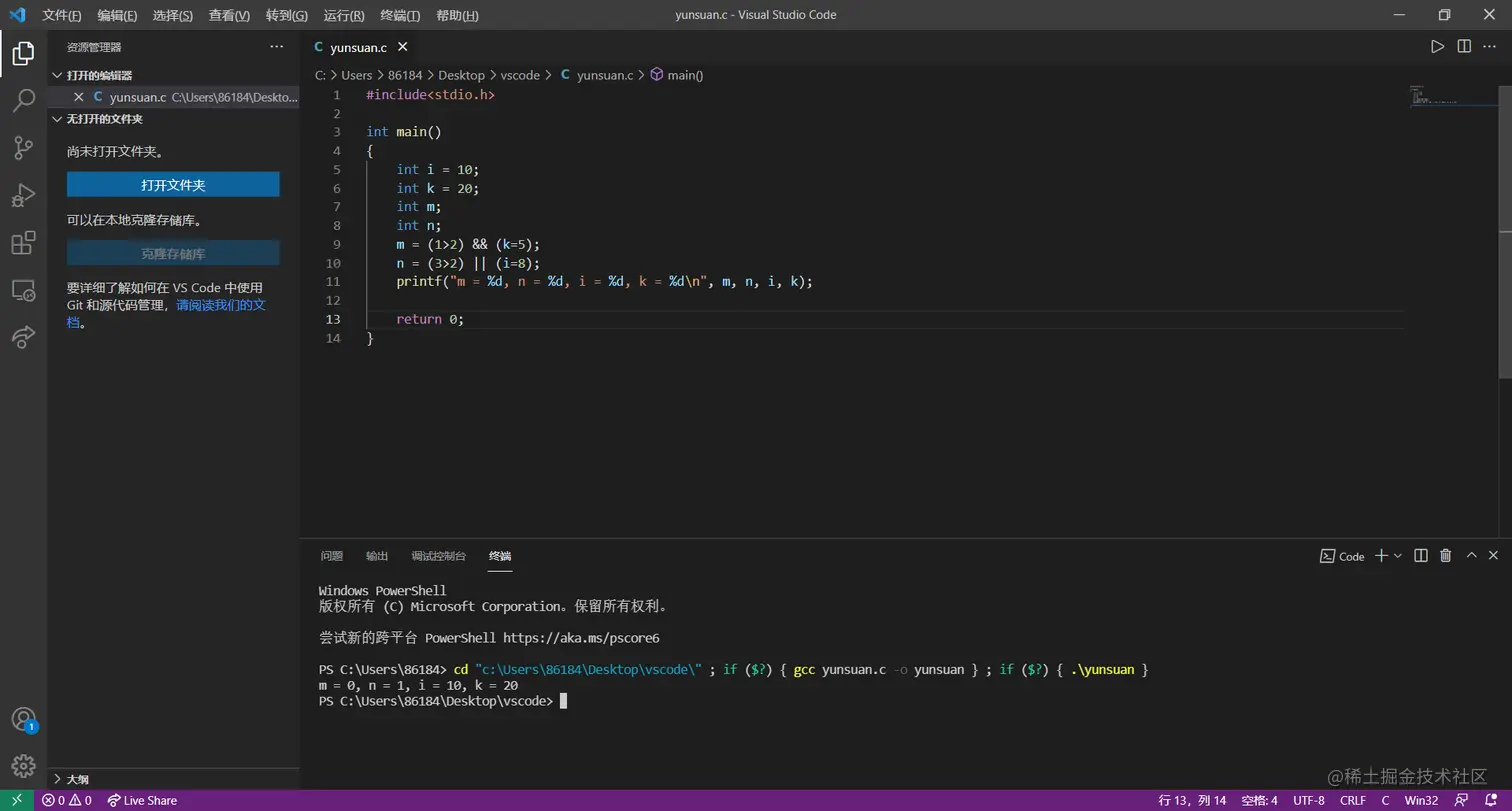Open the remote window indicator
Image resolution: width=1512 pixels, height=811 pixels.
coord(17,800)
